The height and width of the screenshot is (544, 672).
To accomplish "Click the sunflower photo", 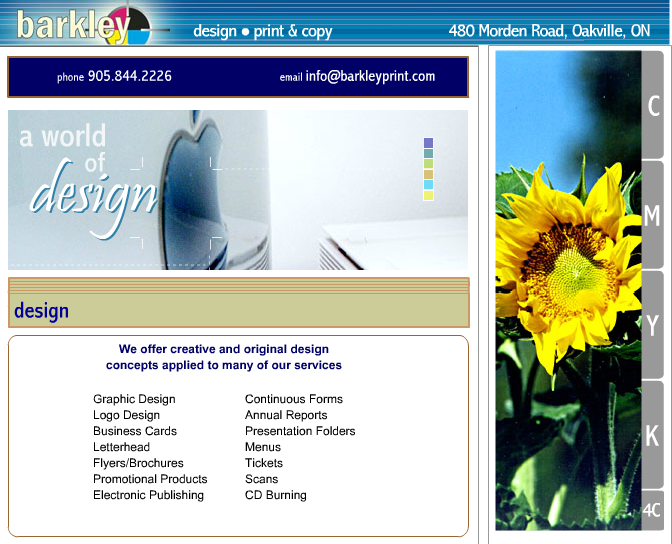I will [568, 290].
